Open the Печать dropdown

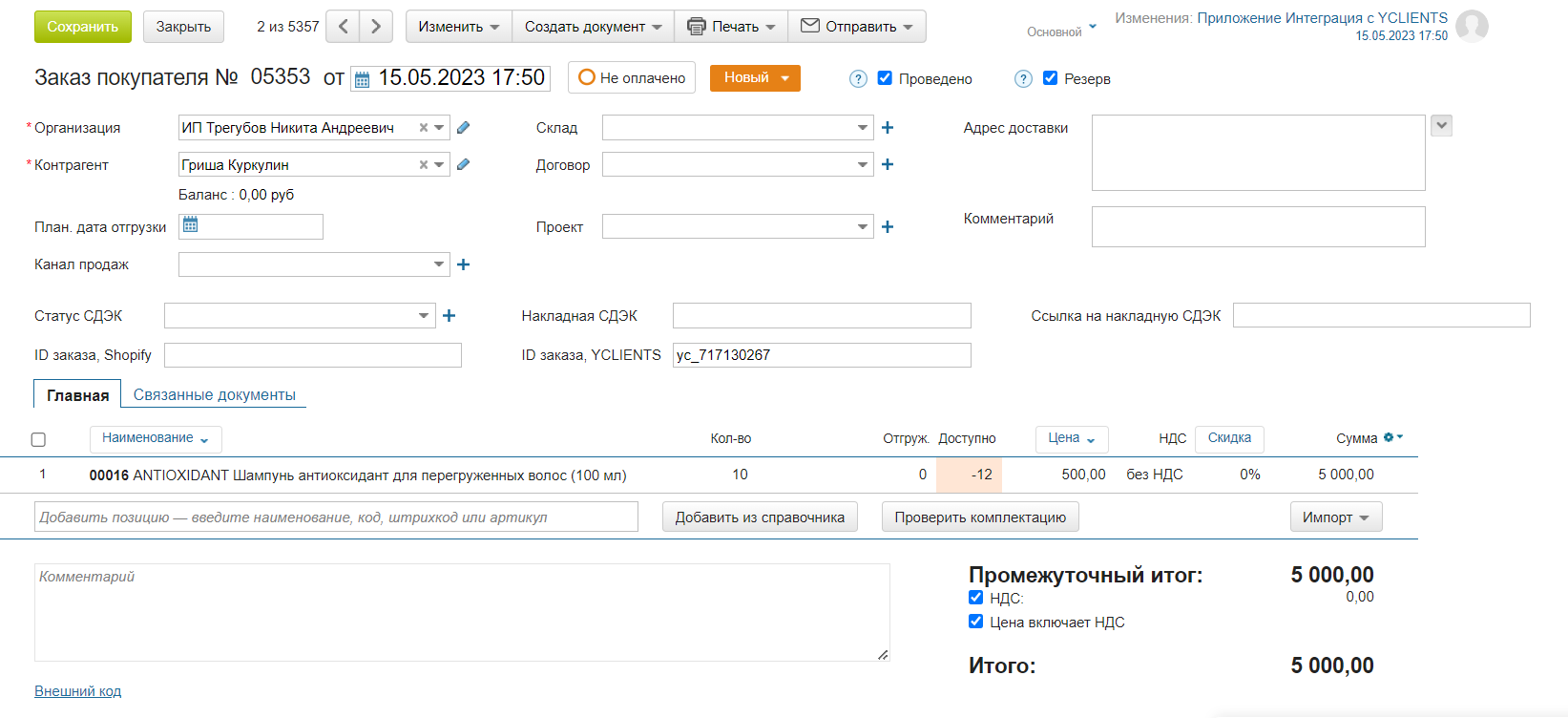point(731,27)
